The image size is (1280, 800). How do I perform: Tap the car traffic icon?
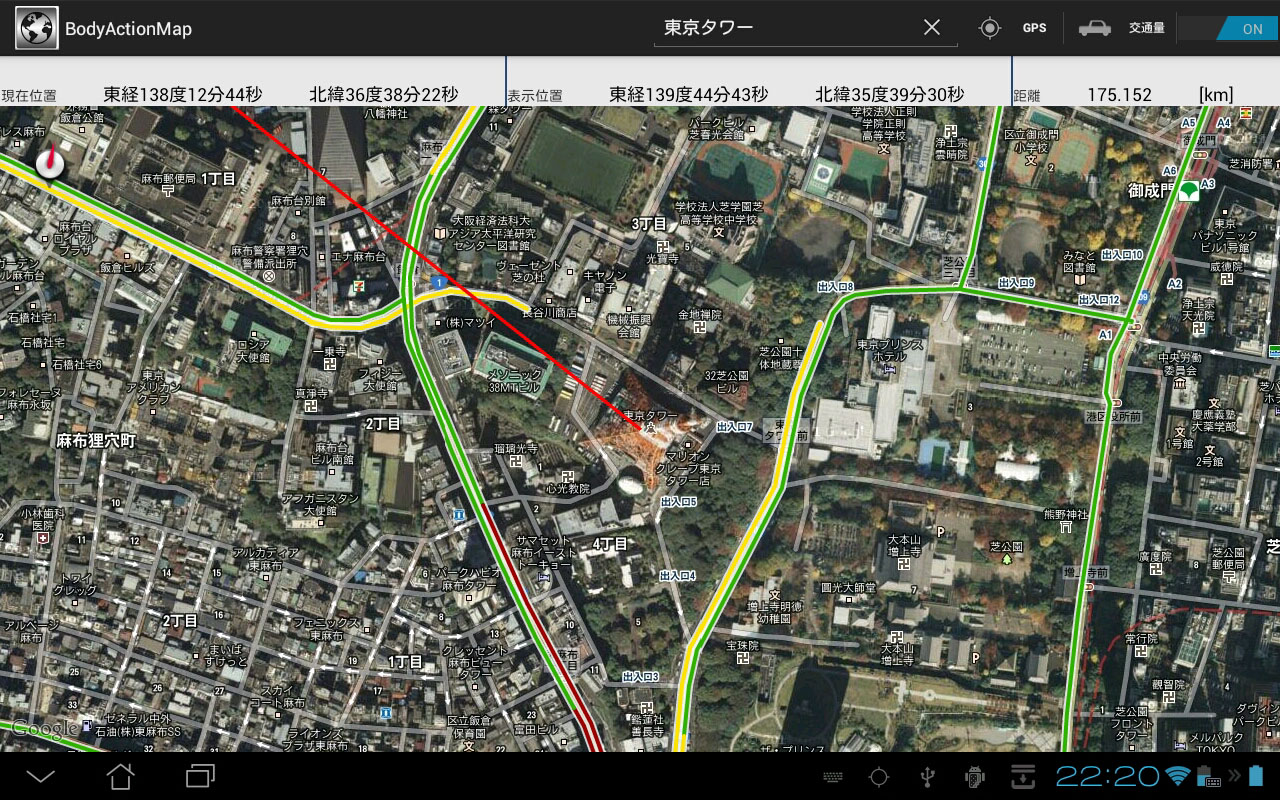(x=1094, y=28)
